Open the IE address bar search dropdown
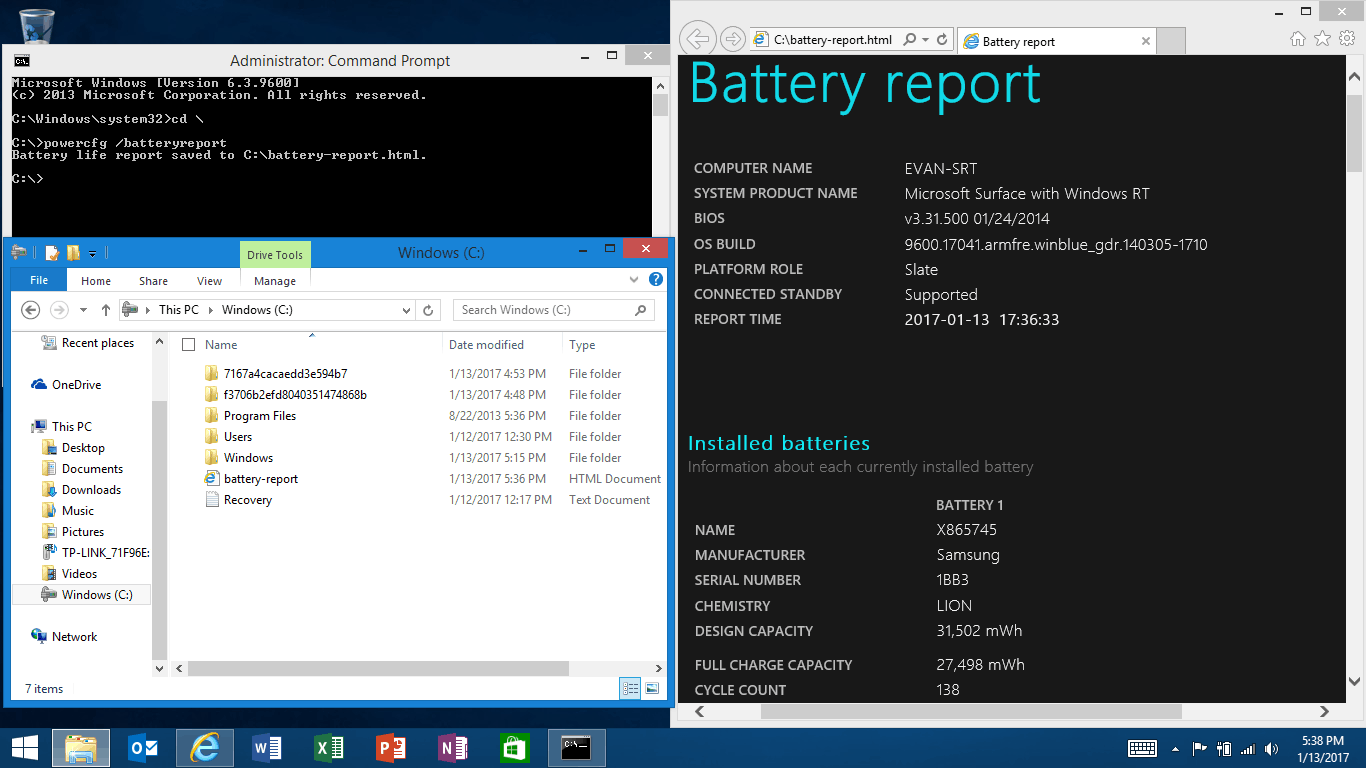This screenshot has height=768, width=1366. pyautogui.click(x=925, y=40)
